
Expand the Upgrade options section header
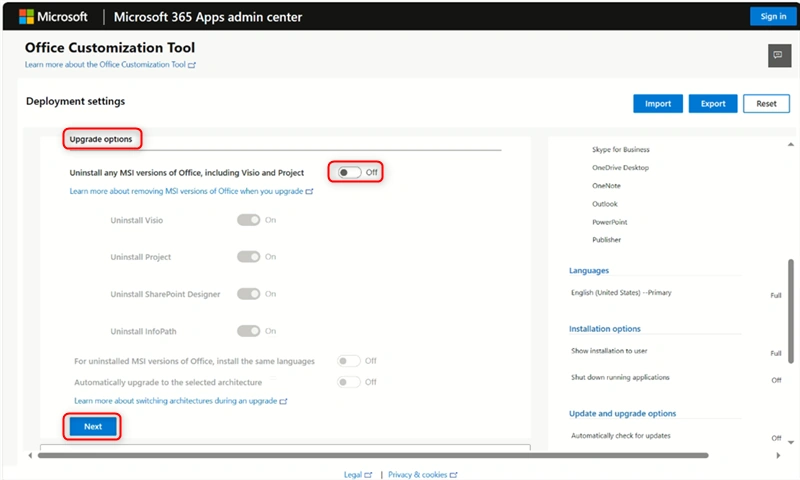[x=101, y=139]
